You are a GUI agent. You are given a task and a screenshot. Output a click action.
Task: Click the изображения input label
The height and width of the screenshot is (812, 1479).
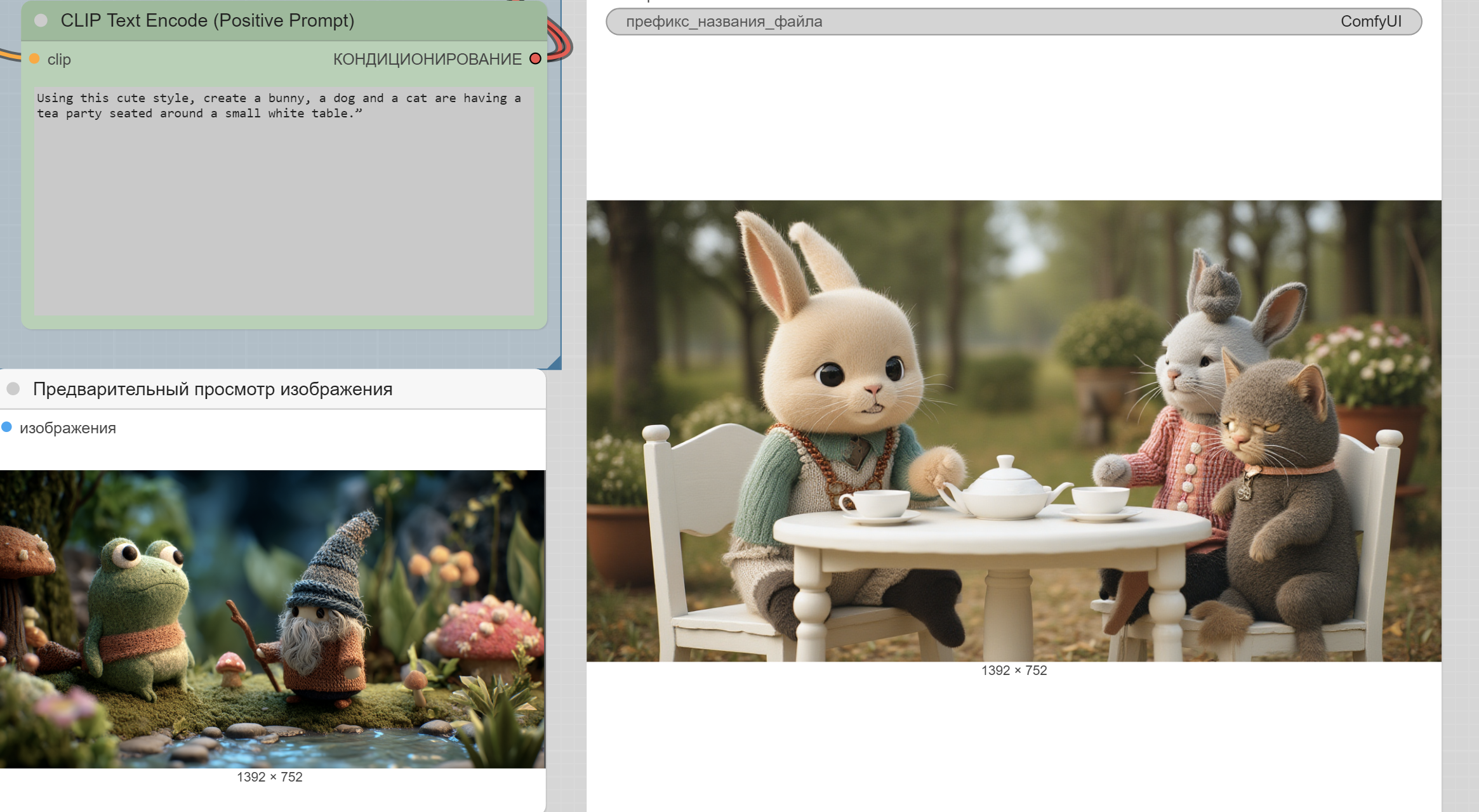(x=68, y=428)
